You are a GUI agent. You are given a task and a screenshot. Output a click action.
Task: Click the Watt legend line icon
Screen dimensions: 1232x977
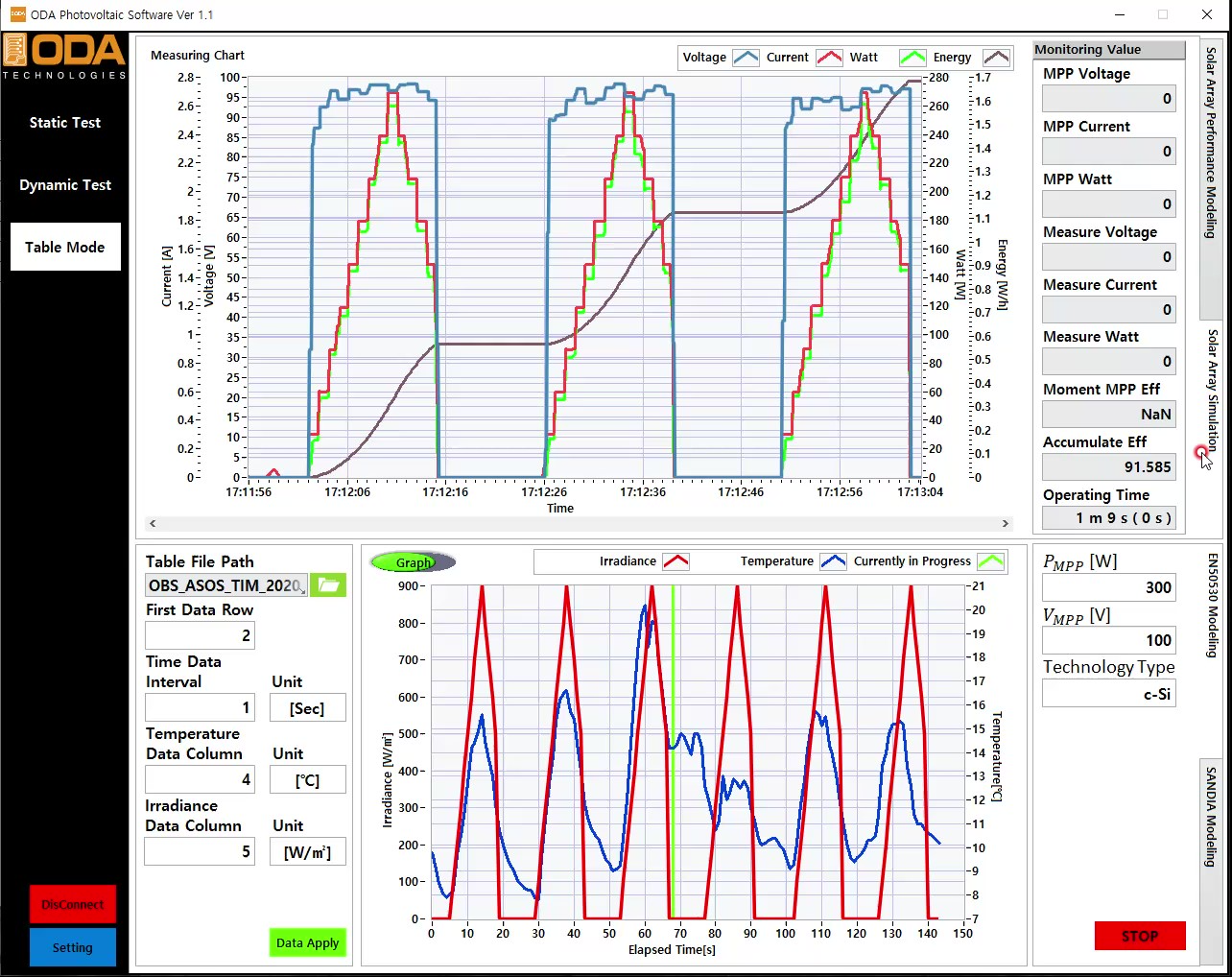(x=912, y=58)
